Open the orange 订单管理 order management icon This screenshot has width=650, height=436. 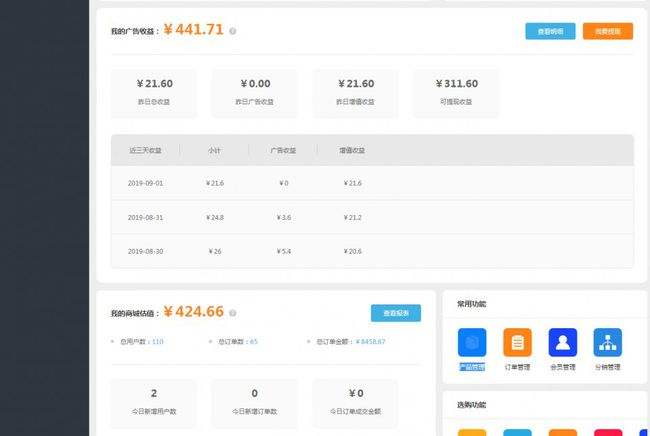tap(517, 343)
